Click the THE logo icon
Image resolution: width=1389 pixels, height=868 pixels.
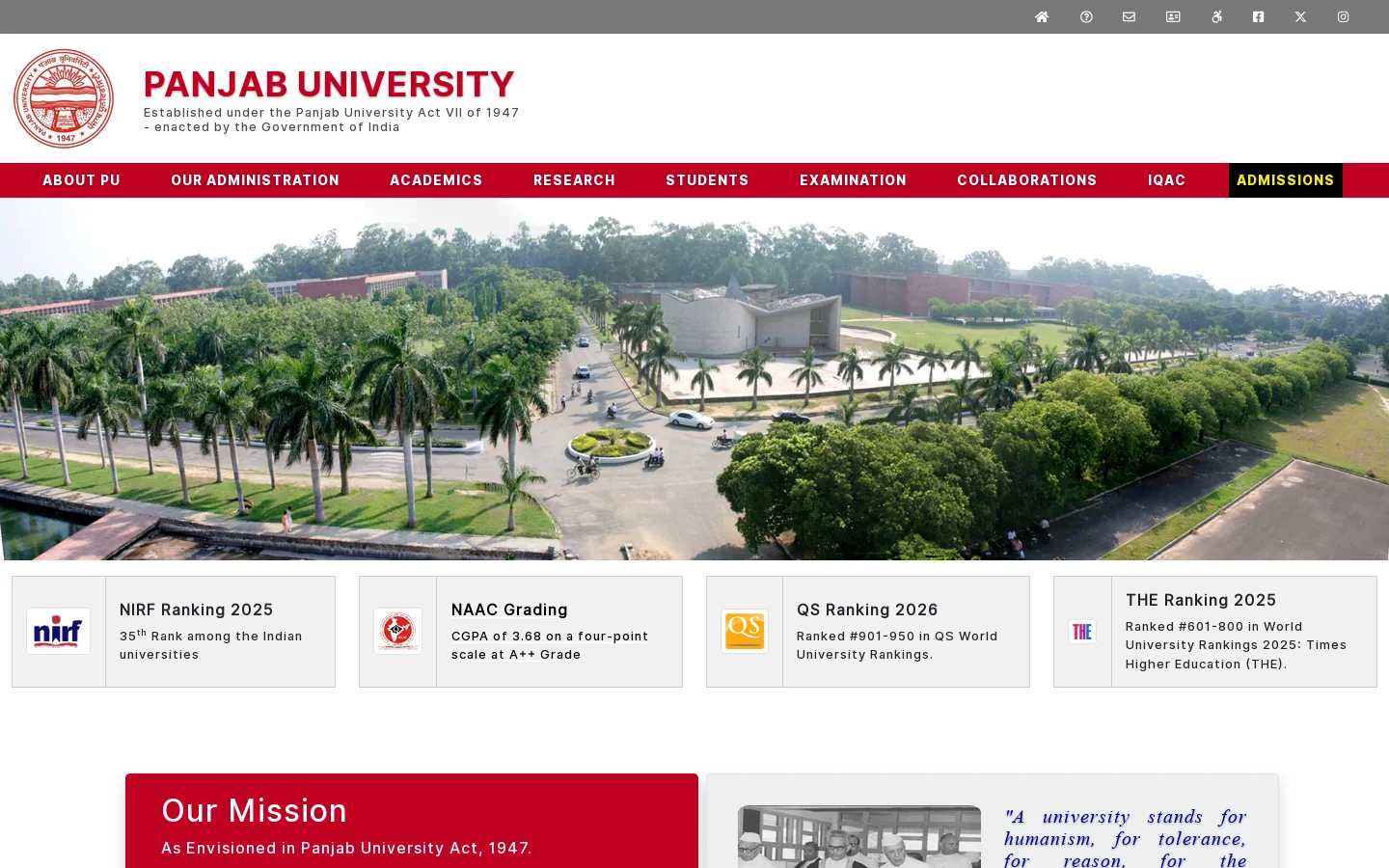pos(1082,632)
